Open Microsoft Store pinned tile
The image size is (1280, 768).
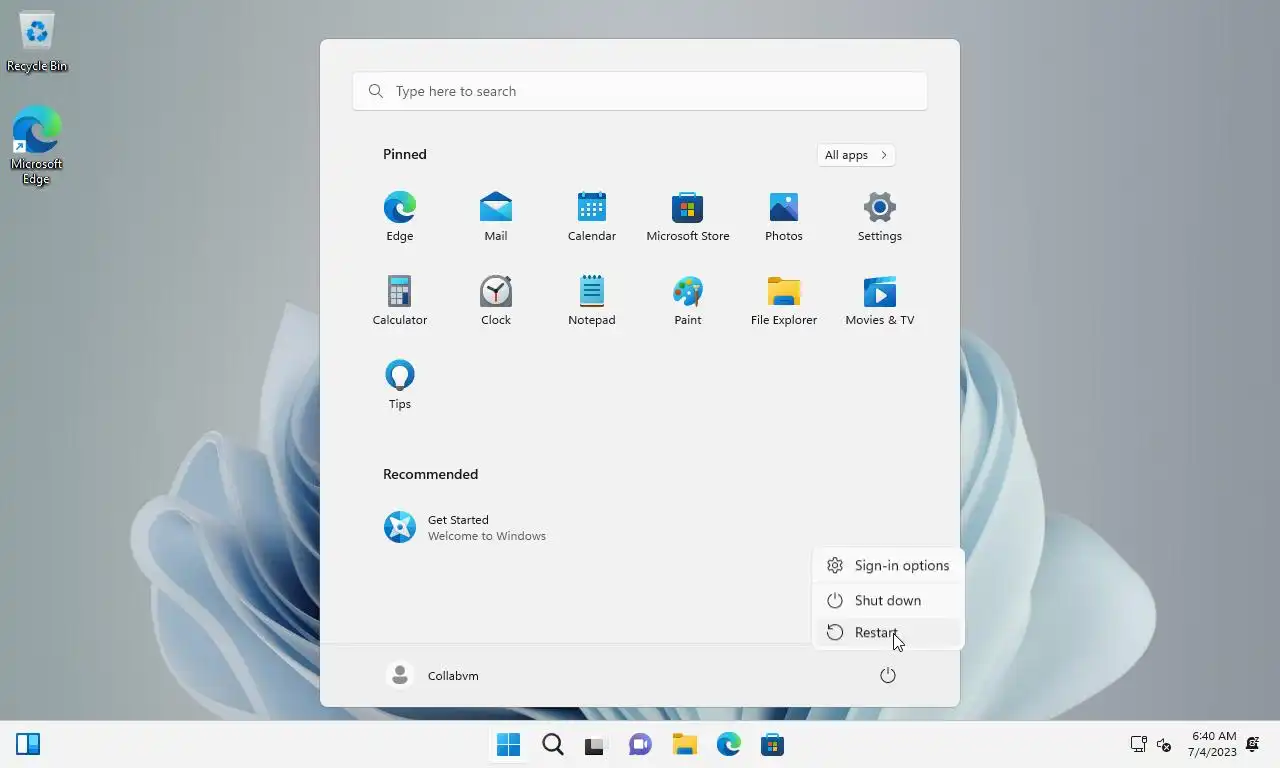688,216
